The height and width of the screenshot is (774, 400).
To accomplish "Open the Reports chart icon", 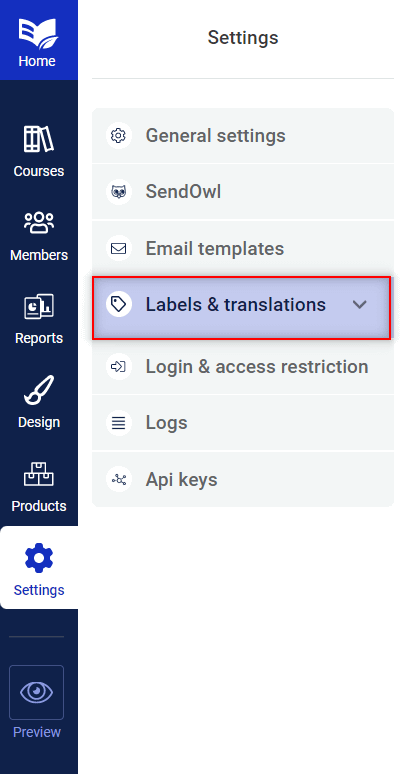I will (39, 307).
